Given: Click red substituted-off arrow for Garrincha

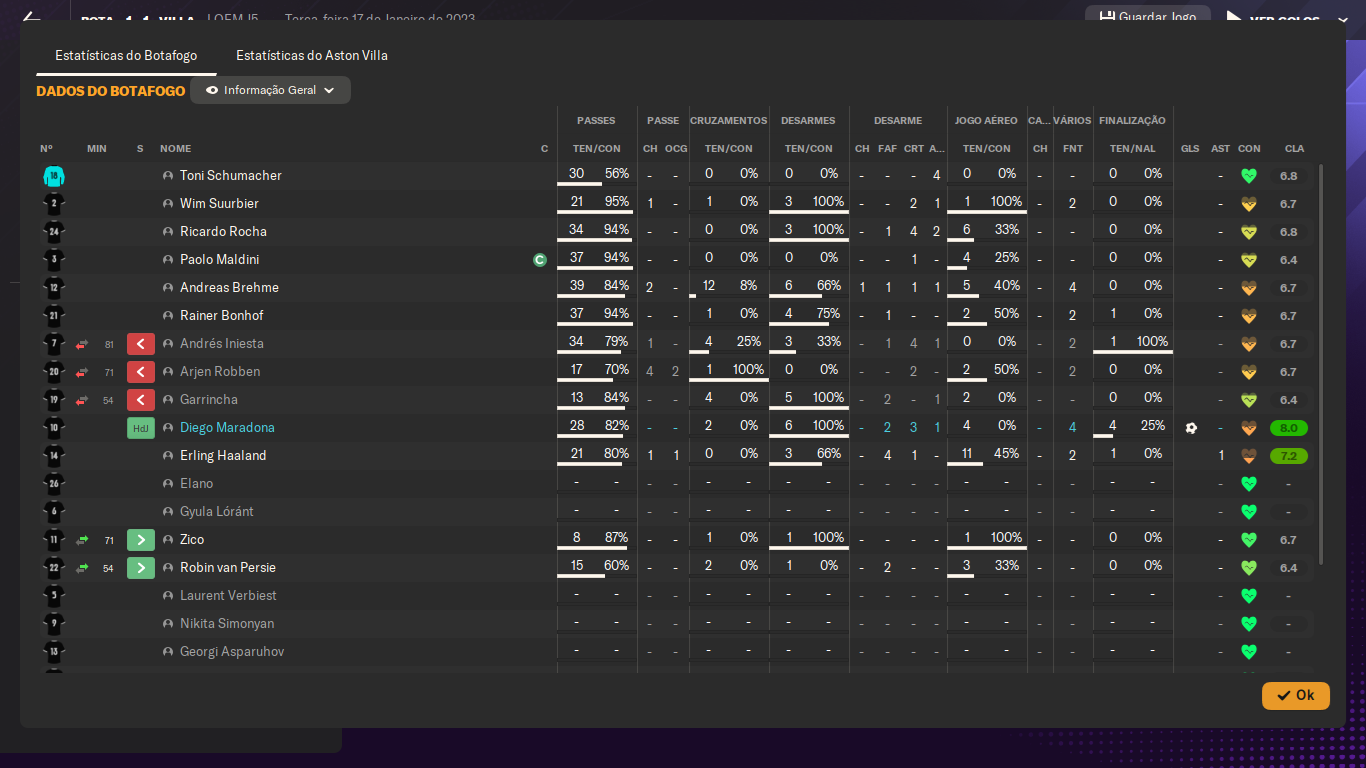Looking at the screenshot, I should pos(141,400).
